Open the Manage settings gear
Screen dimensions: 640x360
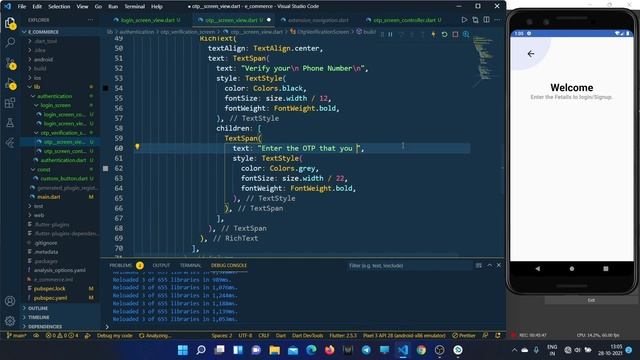click(x=10, y=321)
